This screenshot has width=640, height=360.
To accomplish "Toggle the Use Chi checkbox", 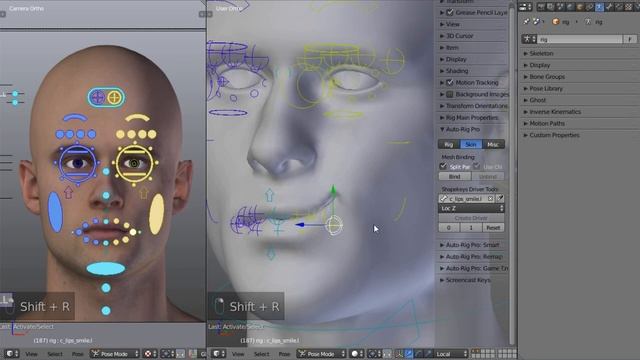I will [477, 166].
